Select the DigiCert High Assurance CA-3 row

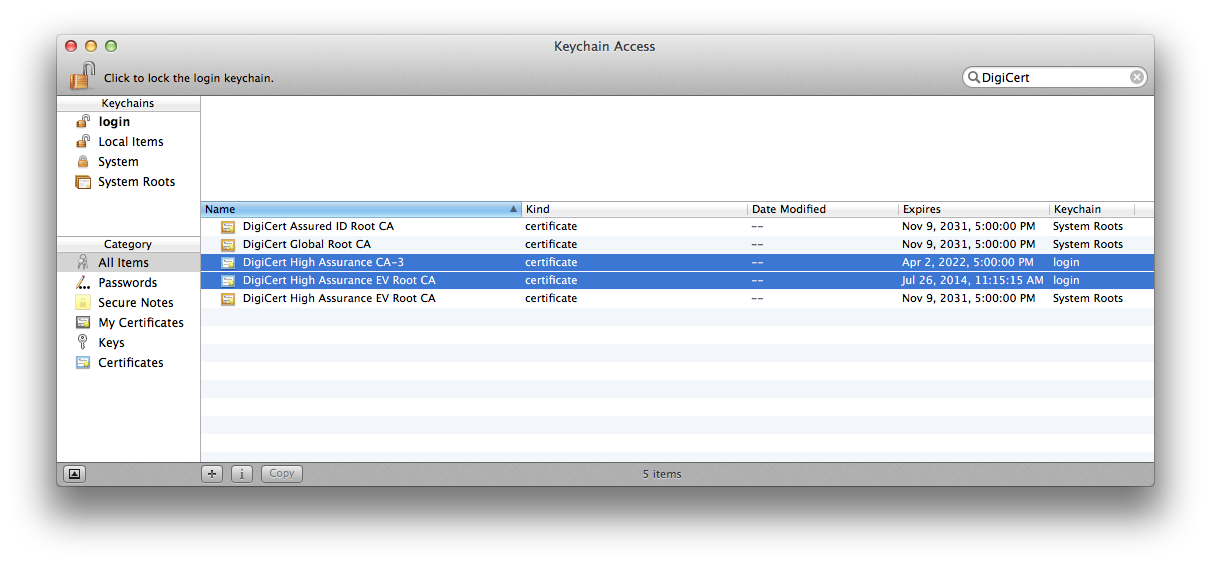pos(677,263)
